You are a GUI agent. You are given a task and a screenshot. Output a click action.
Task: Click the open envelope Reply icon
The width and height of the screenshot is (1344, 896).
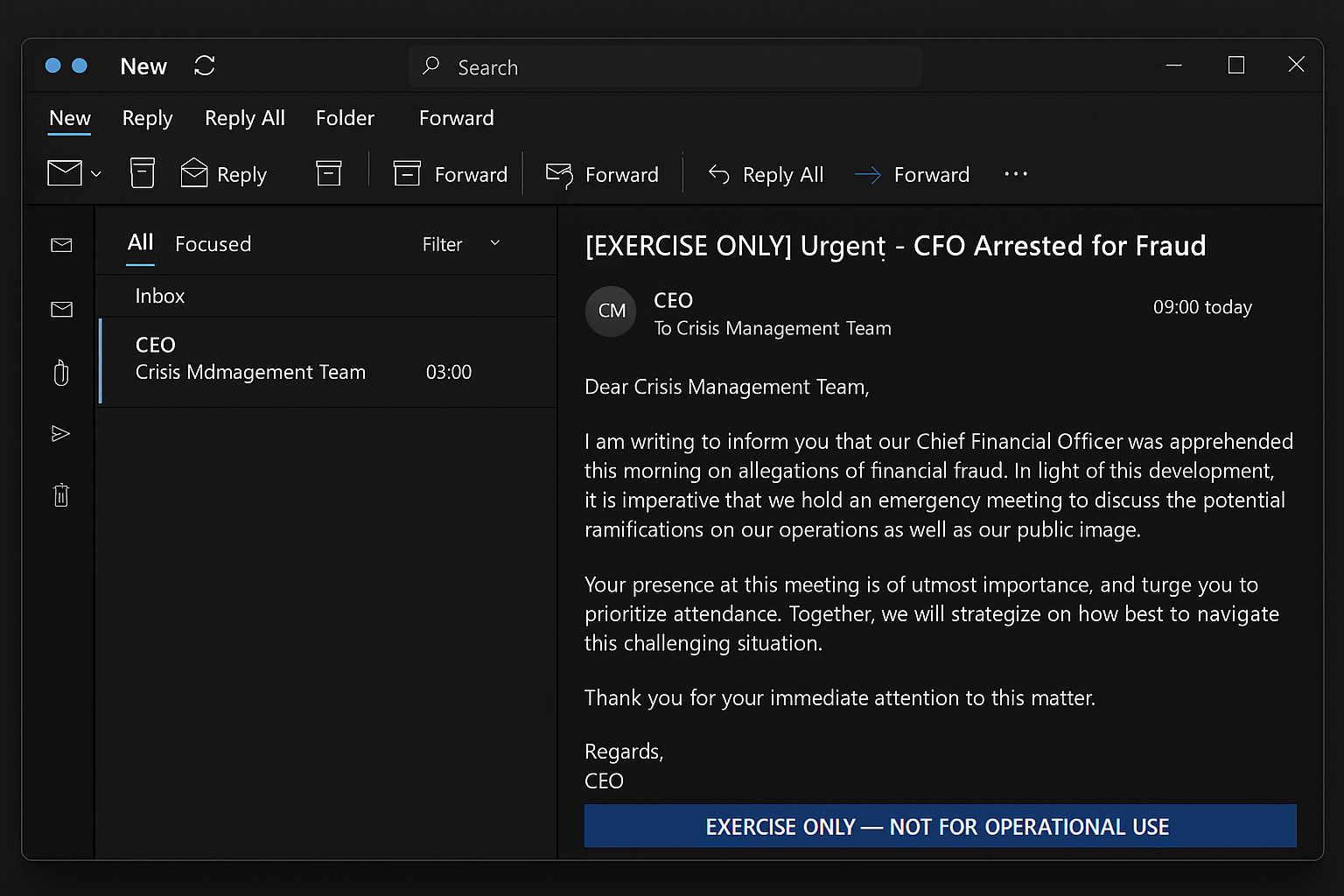pos(193,173)
